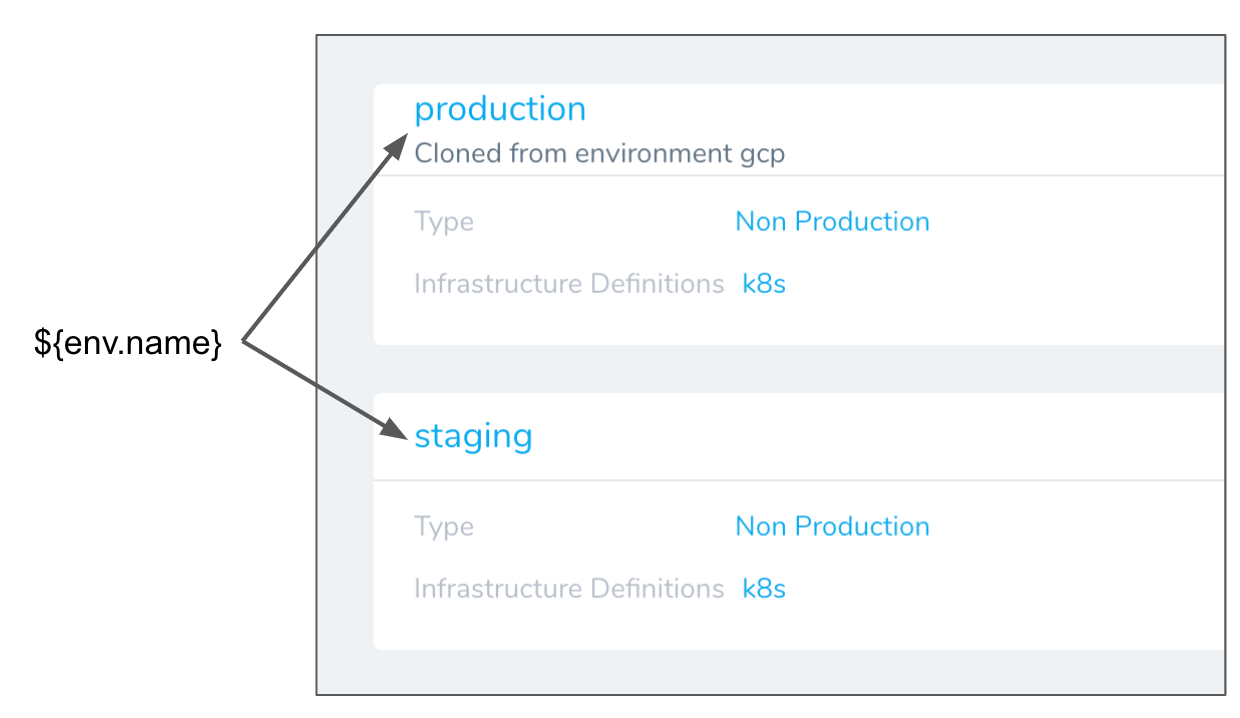Click Non Production type in production card
The image size is (1240, 718).
(832, 222)
